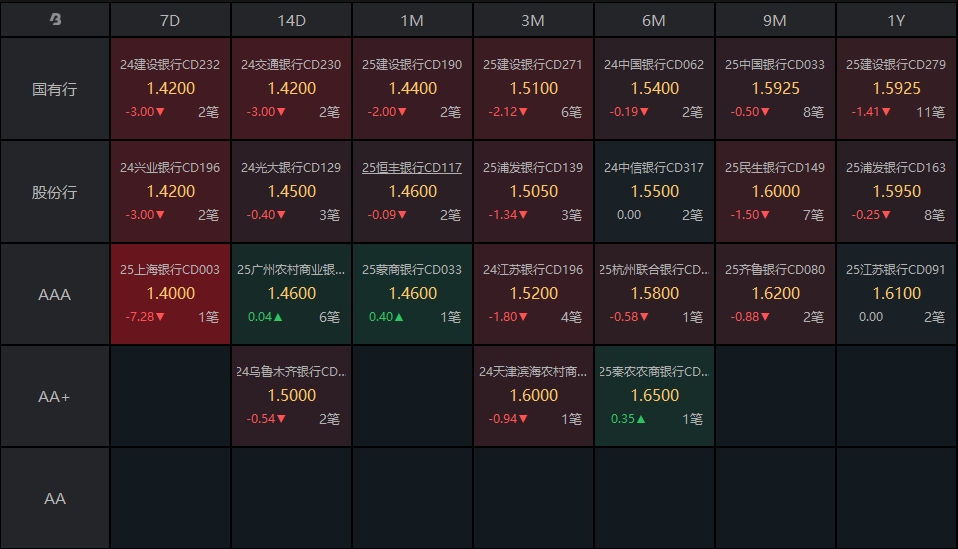Open the 24中信银行CD317 cell
958x549 pixels.
(x=654, y=192)
